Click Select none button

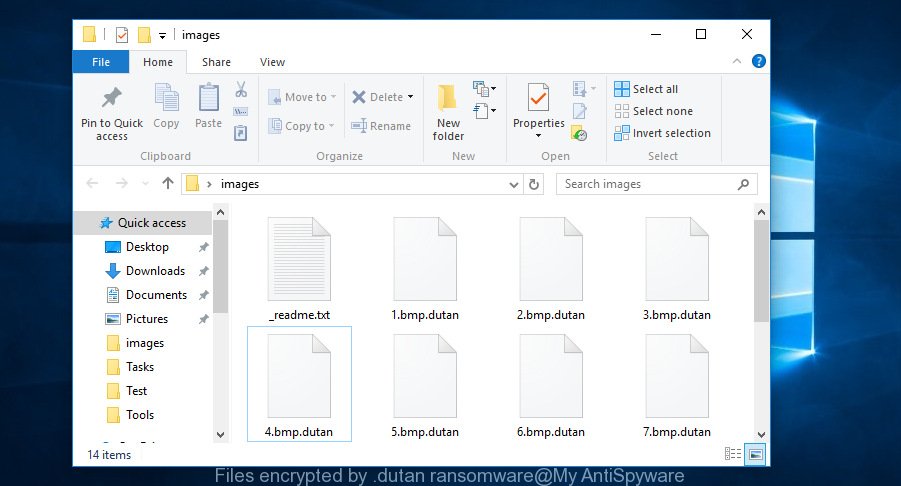[x=653, y=111]
